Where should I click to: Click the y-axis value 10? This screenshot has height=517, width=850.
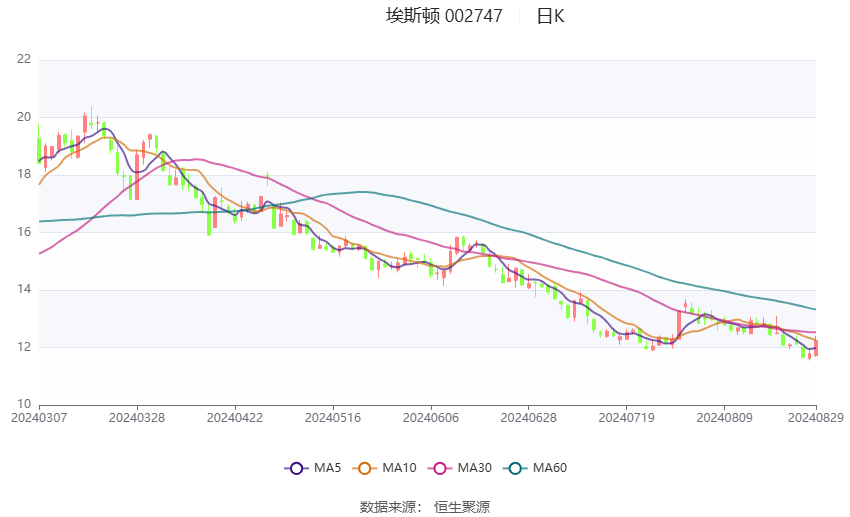coord(24,404)
